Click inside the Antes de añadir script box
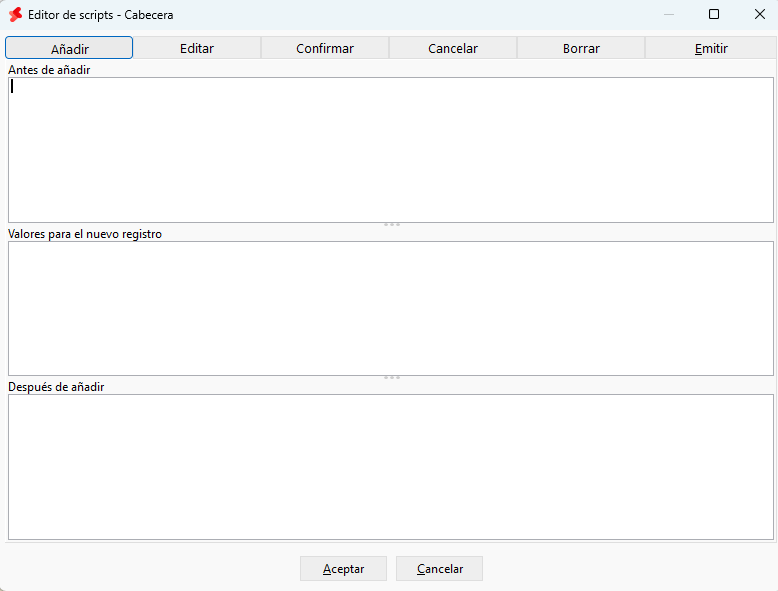 click(x=391, y=150)
